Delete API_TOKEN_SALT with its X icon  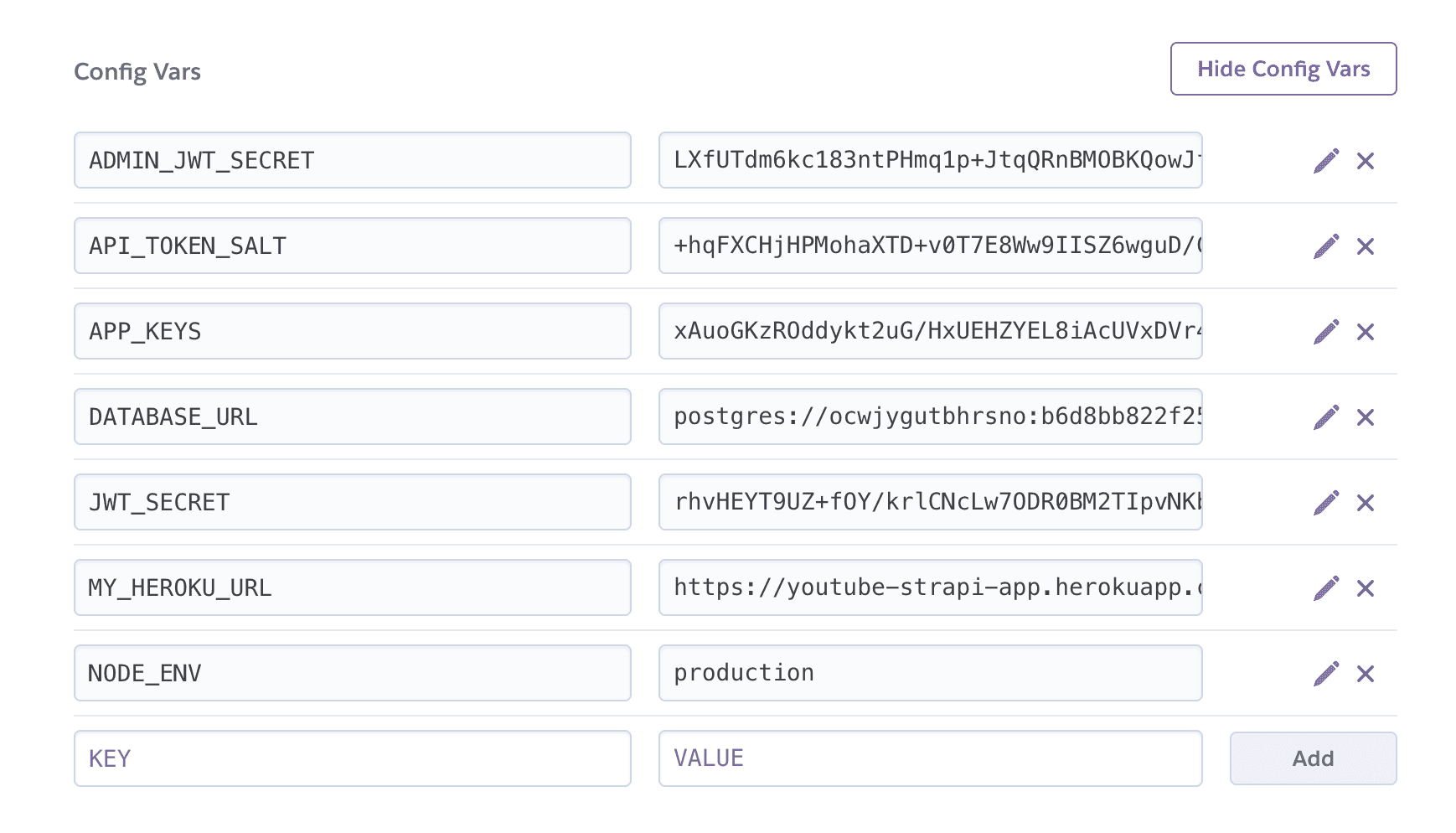1366,246
